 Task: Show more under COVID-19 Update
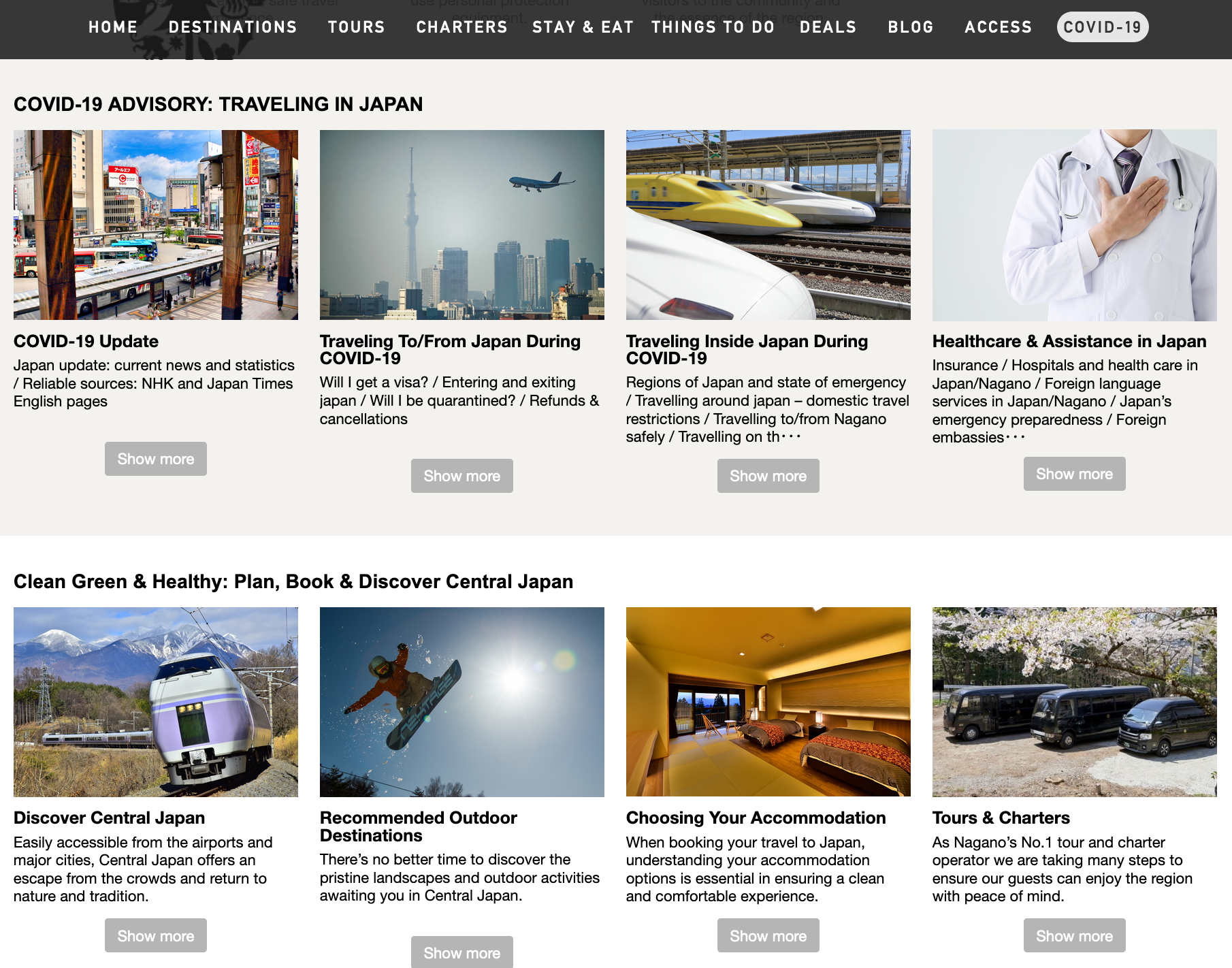pyautogui.click(x=156, y=459)
